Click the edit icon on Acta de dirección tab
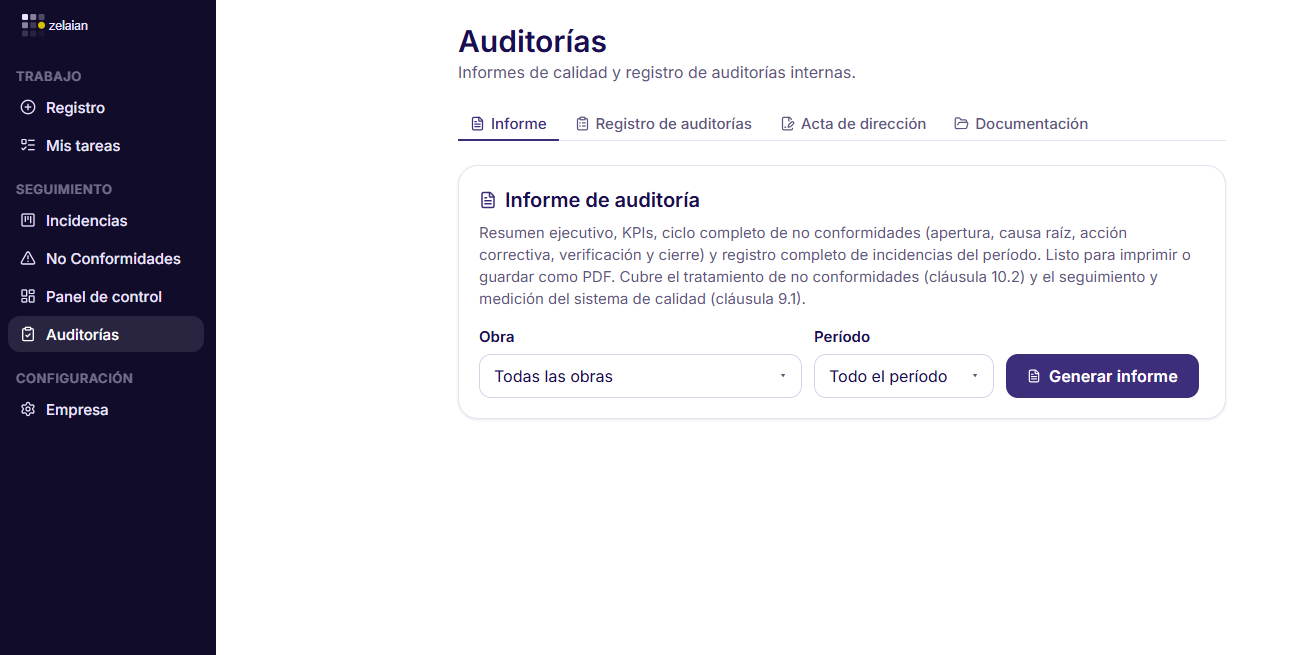The image size is (1293, 655). click(x=788, y=124)
